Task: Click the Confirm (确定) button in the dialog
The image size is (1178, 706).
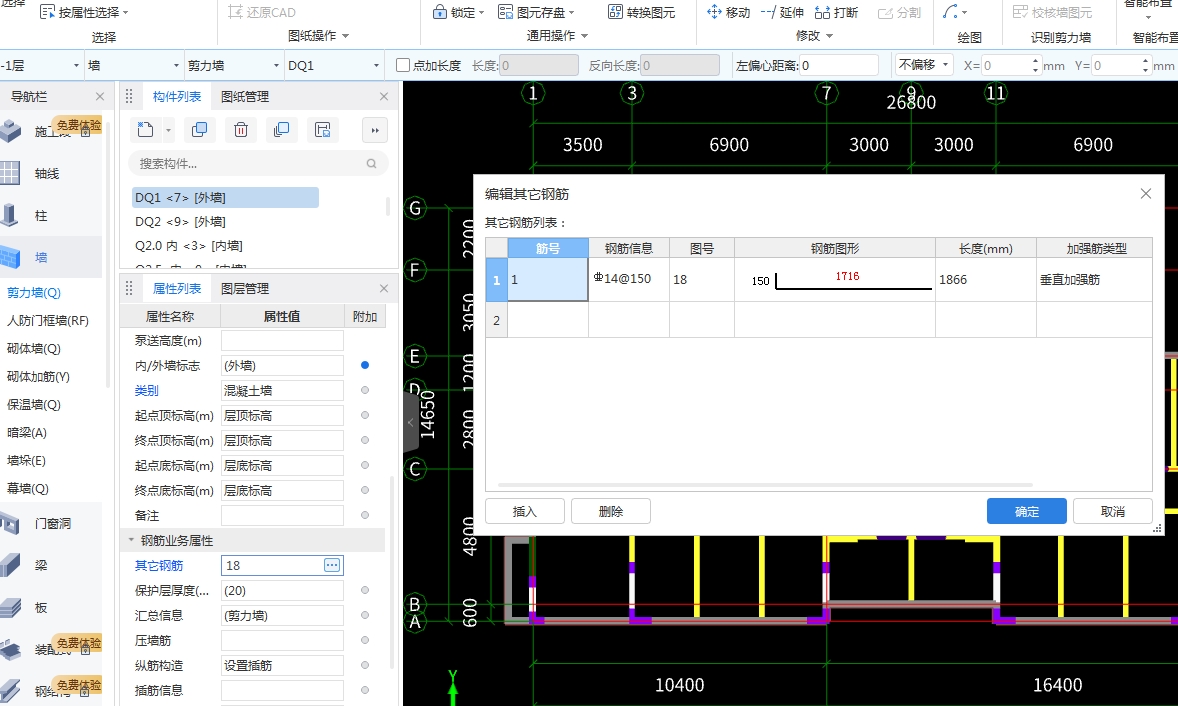Action: click(x=1026, y=511)
